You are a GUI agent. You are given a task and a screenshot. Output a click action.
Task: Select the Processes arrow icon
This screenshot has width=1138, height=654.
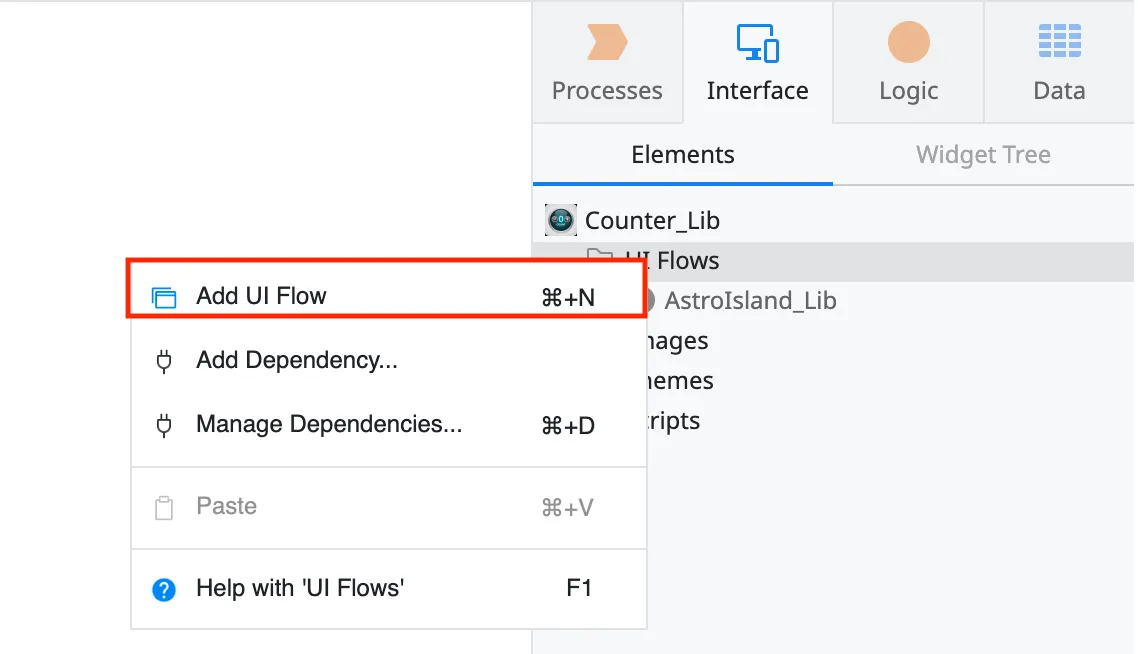(607, 42)
